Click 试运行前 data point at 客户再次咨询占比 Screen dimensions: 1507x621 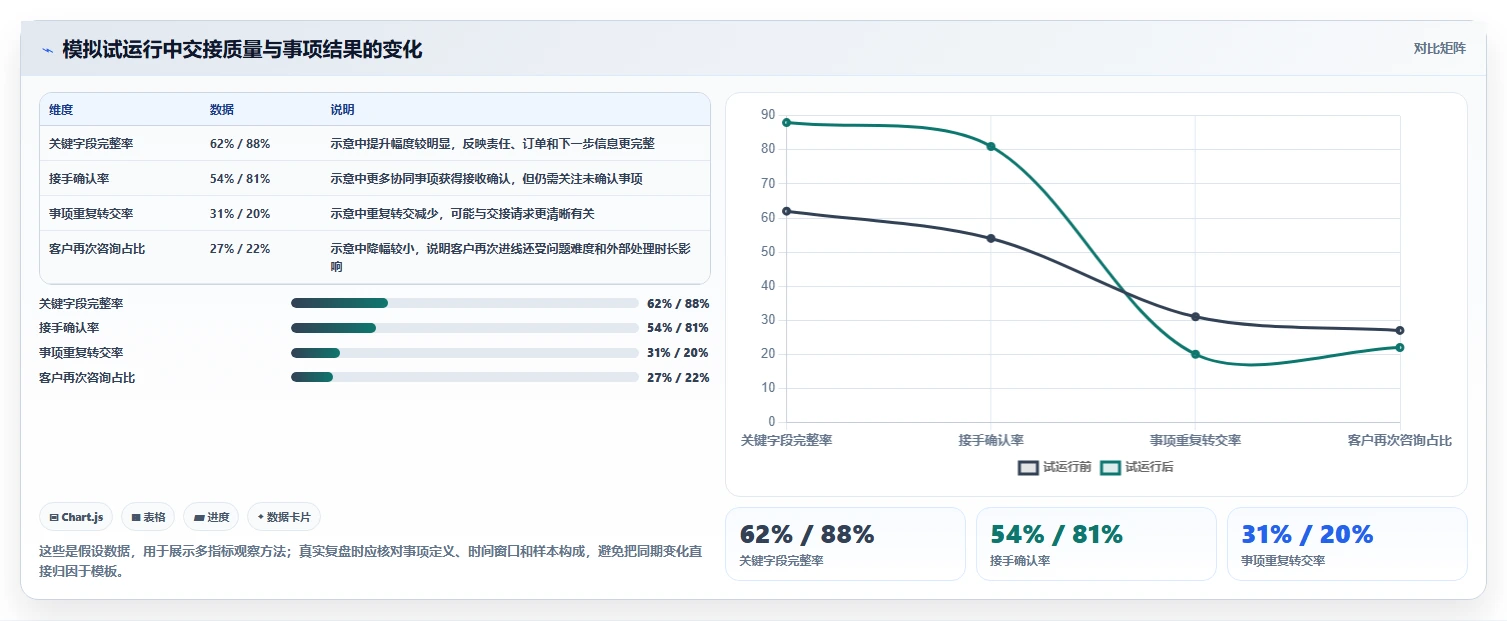[x=1400, y=330]
